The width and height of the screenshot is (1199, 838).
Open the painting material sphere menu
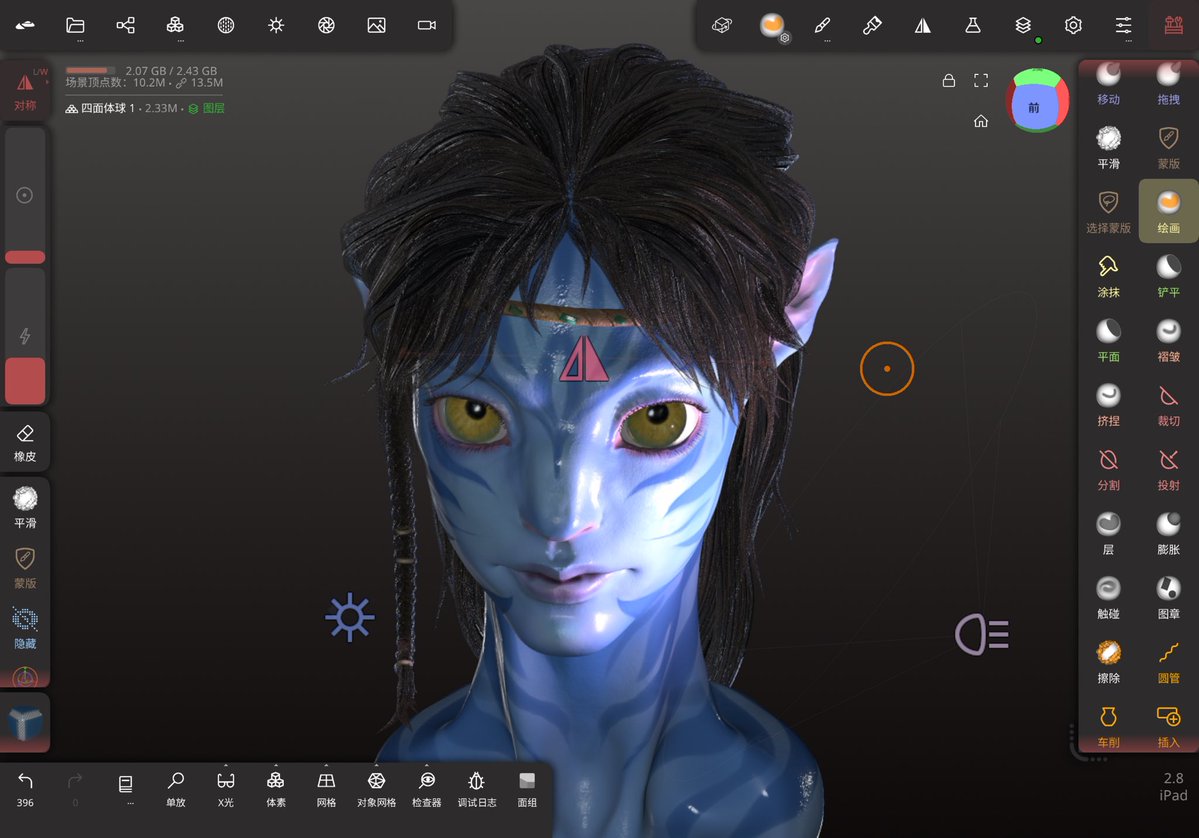(x=772, y=25)
